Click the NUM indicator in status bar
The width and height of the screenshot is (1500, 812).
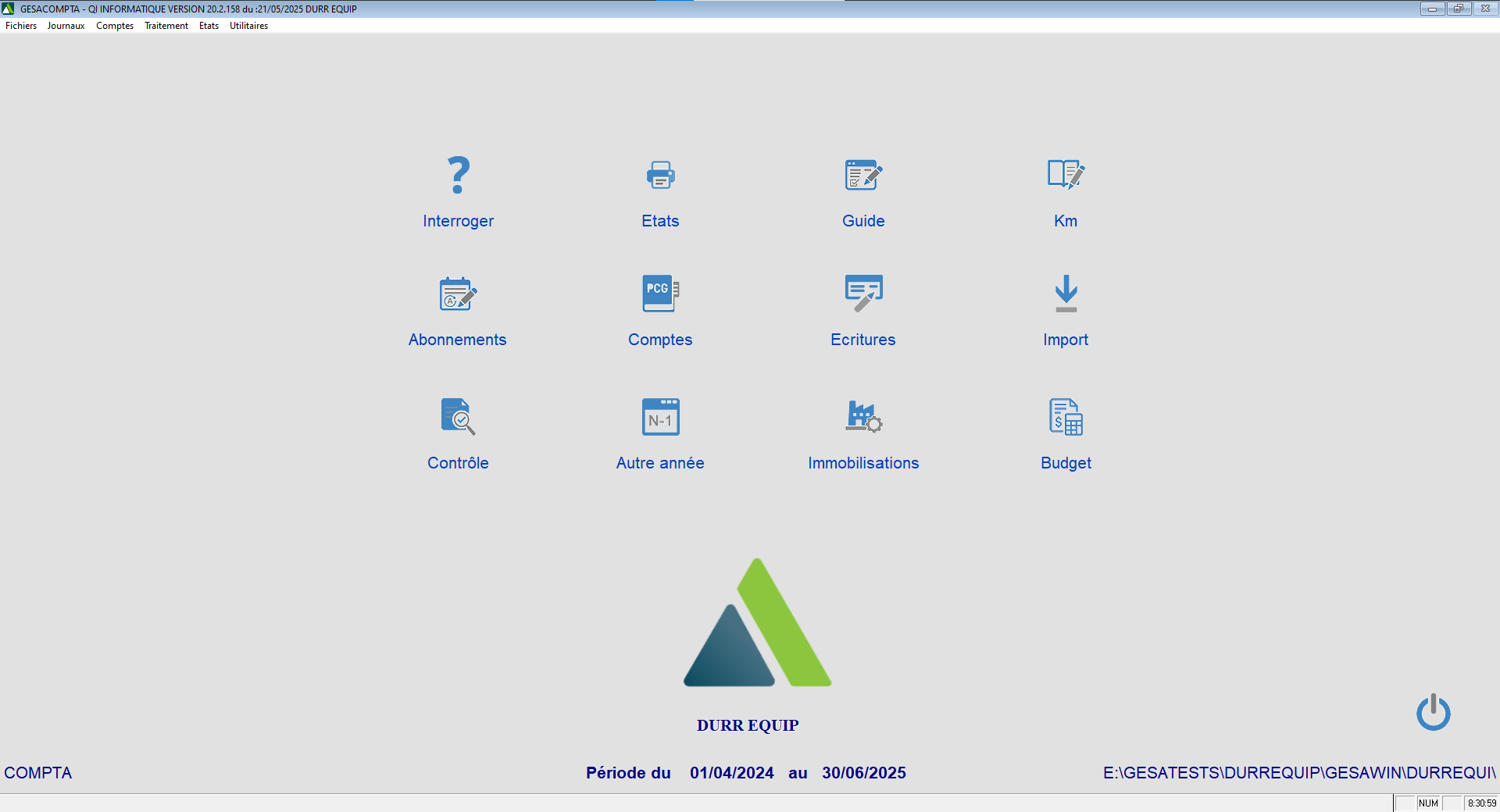coord(1428,803)
